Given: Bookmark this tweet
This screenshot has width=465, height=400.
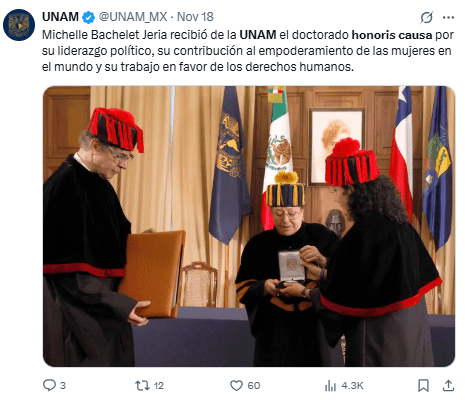Looking at the screenshot, I should 423,386.
